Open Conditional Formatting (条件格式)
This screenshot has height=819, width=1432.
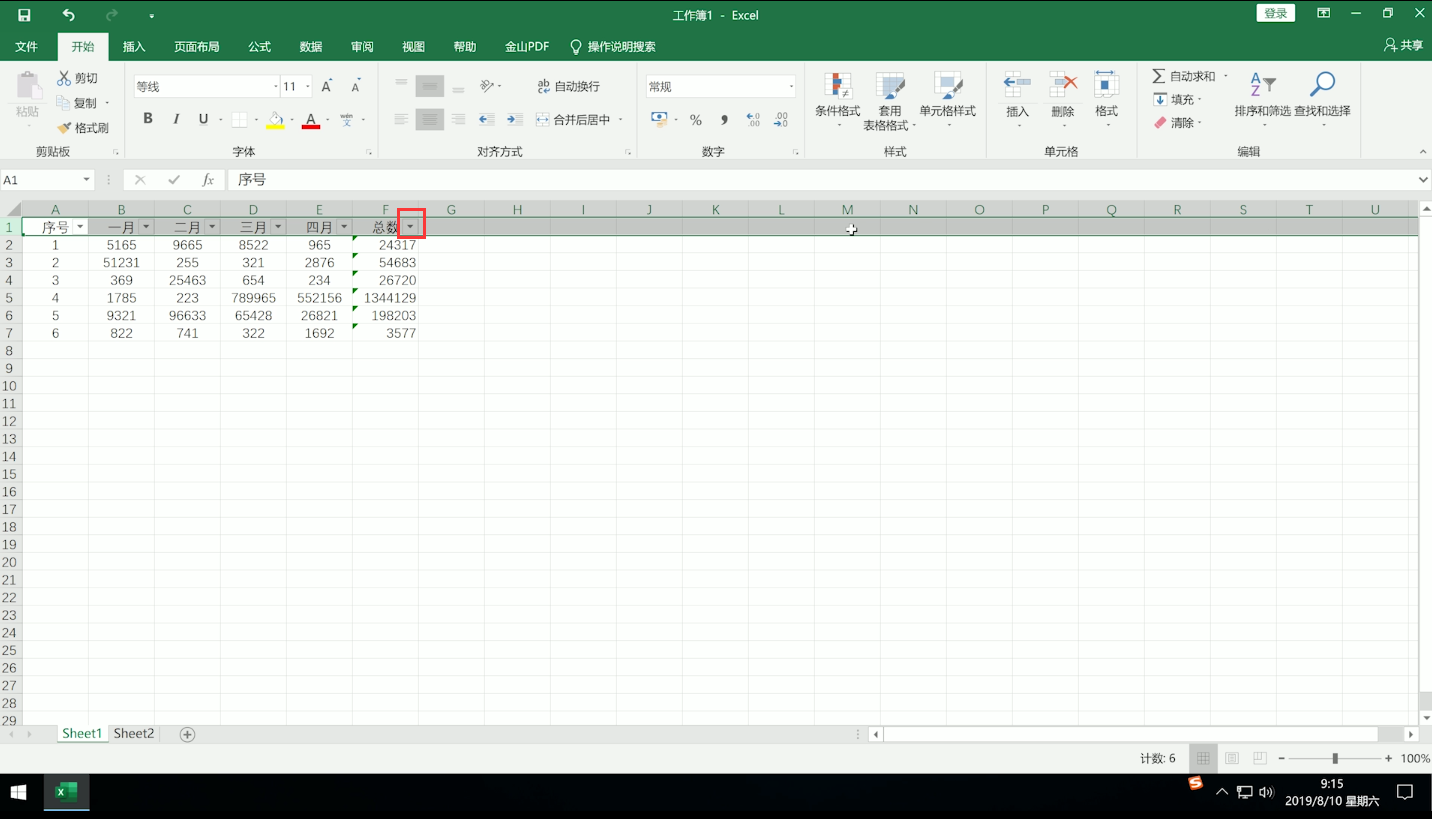[x=837, y=100]
